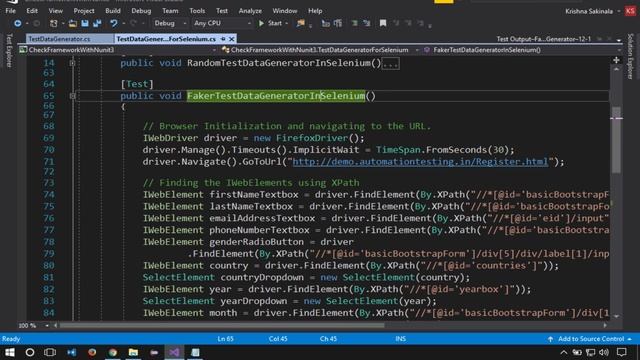Click the New Project toolbar icon
Screen dimensions: 640x360
(x=53, y=23)
